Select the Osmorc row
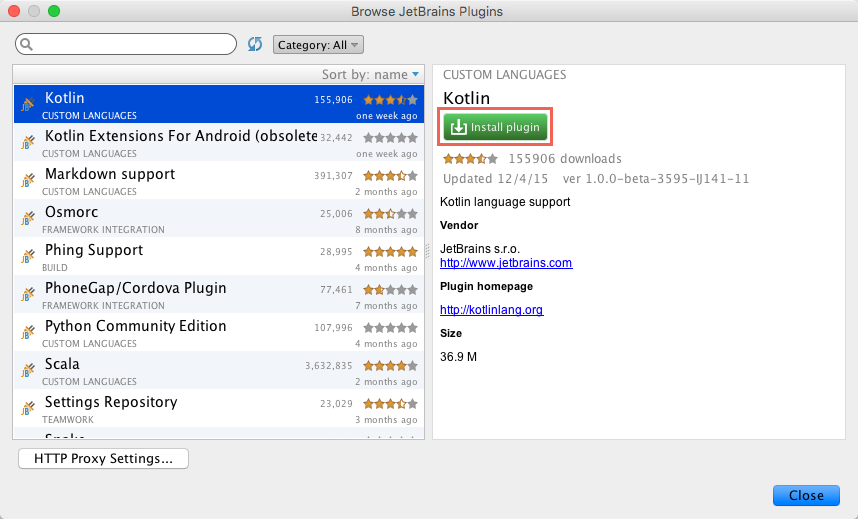Viewport: 858px width, 519px height. click(x=219, y=218)
